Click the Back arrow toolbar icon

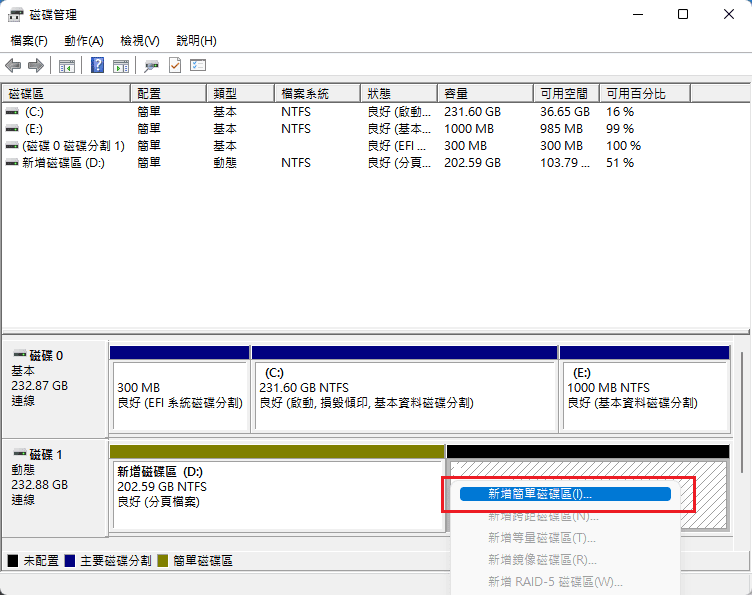(13, 65)
